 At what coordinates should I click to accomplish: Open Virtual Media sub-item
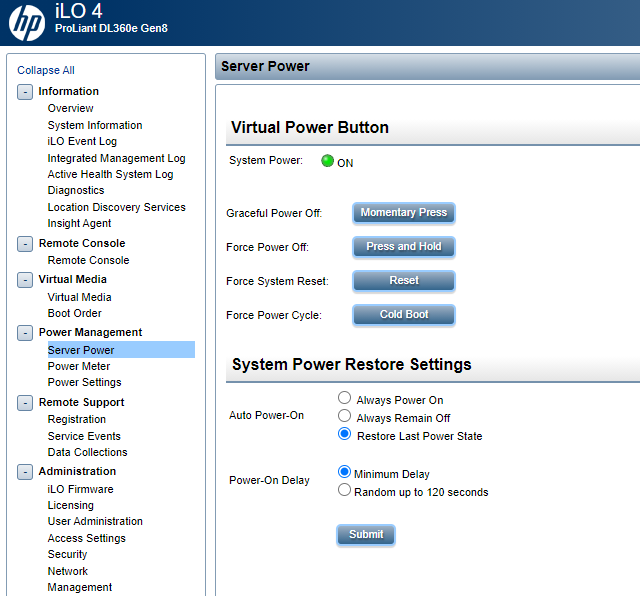coord(79,297)
